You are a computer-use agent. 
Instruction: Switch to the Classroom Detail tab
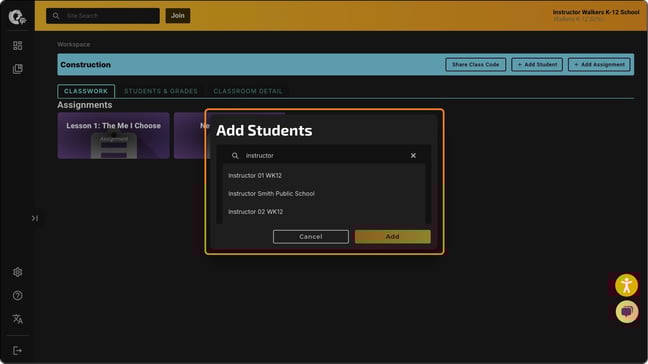click(x=248, y=91)
